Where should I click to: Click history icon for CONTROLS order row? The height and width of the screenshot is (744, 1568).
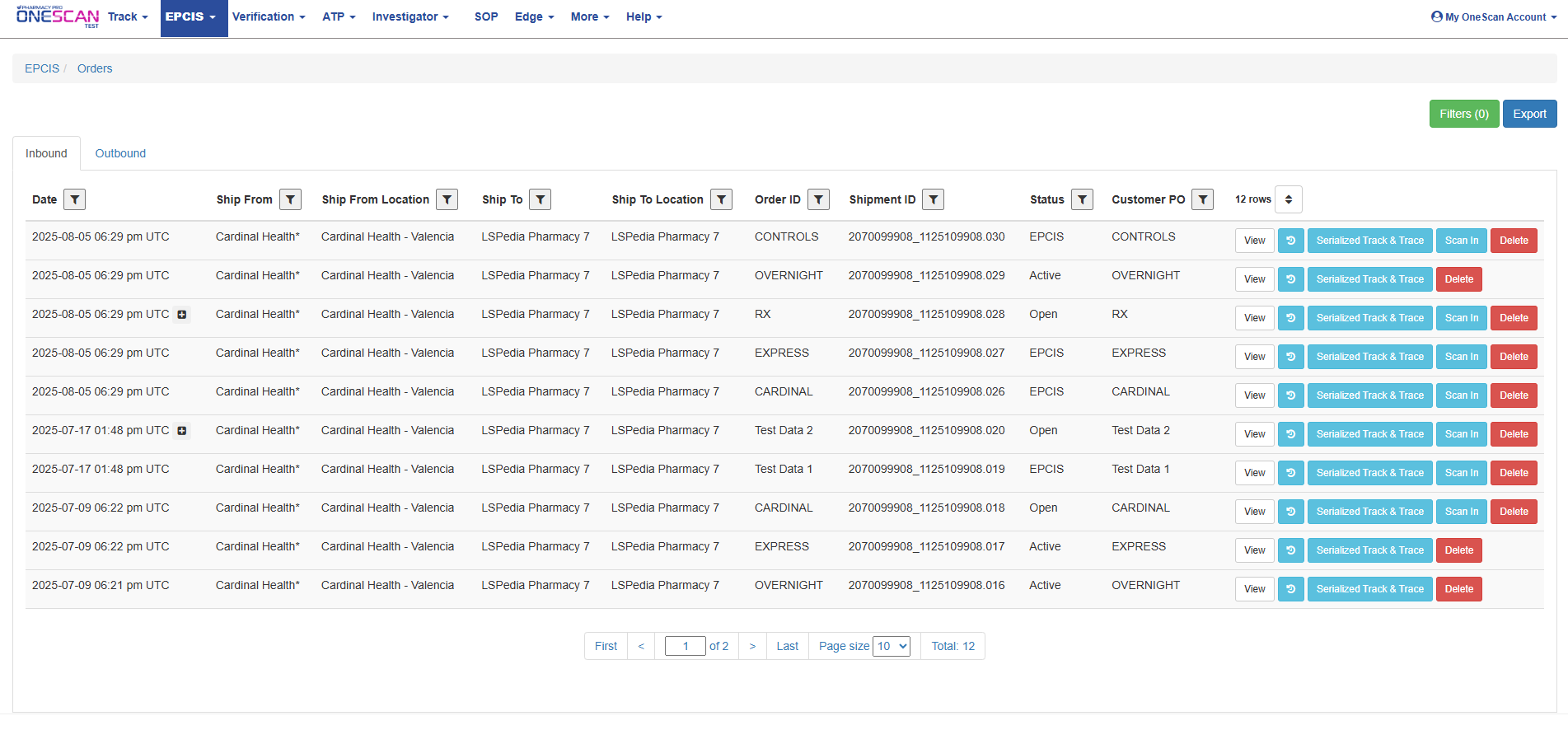(1291, 241)
